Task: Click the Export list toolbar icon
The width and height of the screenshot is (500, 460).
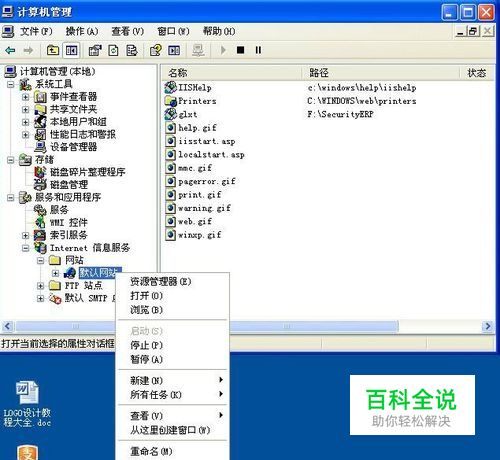Action: tap(132, 50)
